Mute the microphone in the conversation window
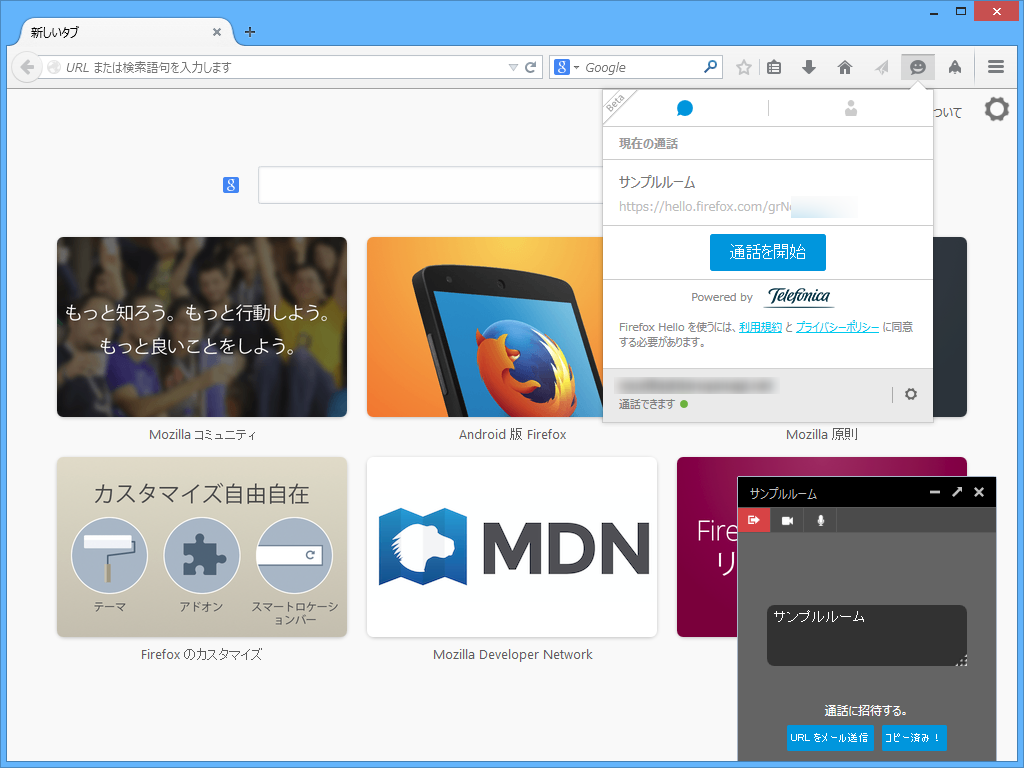The image size is (1024, 768). point(820,520)
